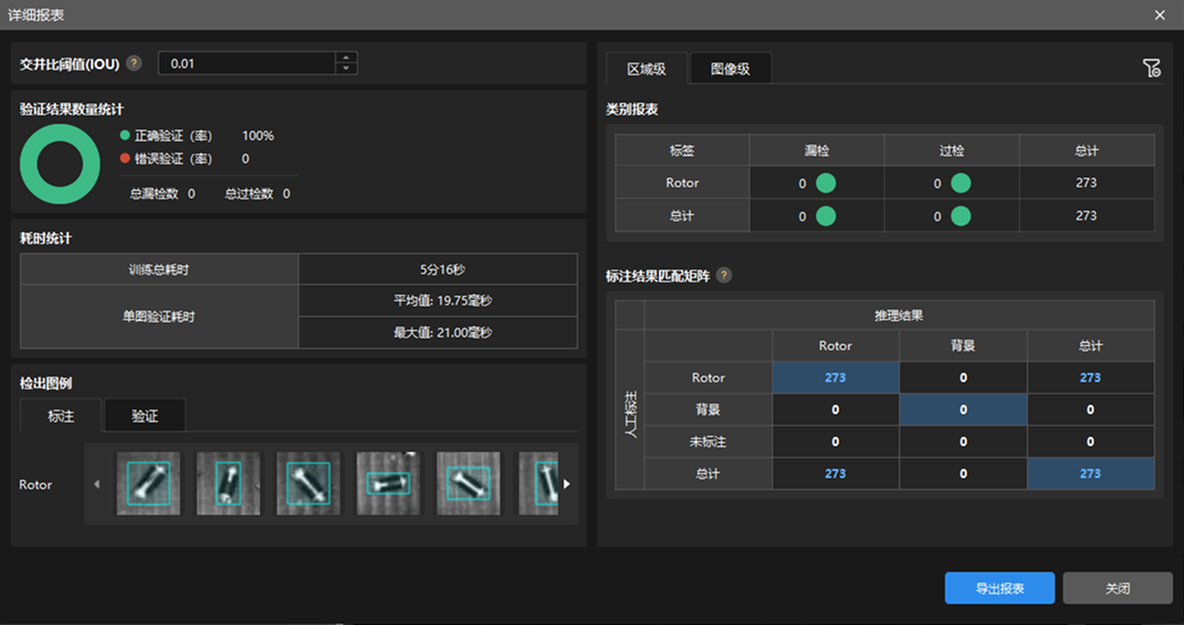Click the 推理结果 matrix header
Screen dimensions: 1184x625
point(899,316)
